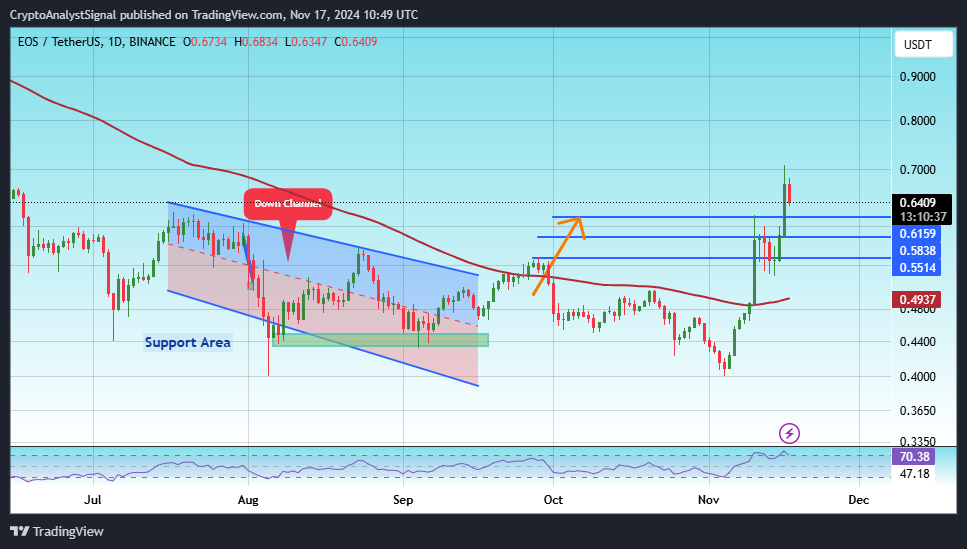Click the purple lightning bolt event icon
Screen dimensions: 967x549
(789, 434)
